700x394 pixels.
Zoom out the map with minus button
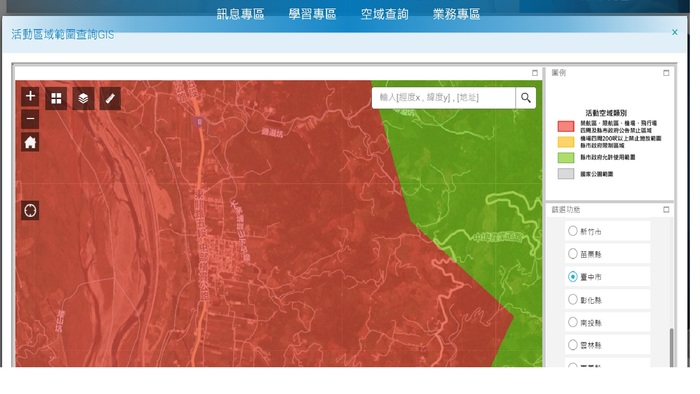[x=30, y=119]
